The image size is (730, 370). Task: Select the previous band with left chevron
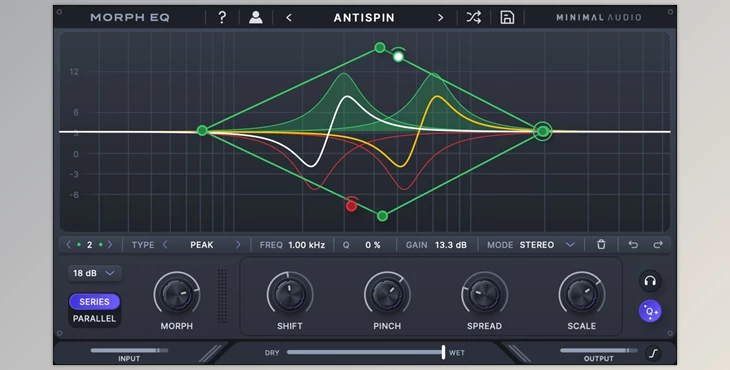pyautogui.click(x=68, y=244)
